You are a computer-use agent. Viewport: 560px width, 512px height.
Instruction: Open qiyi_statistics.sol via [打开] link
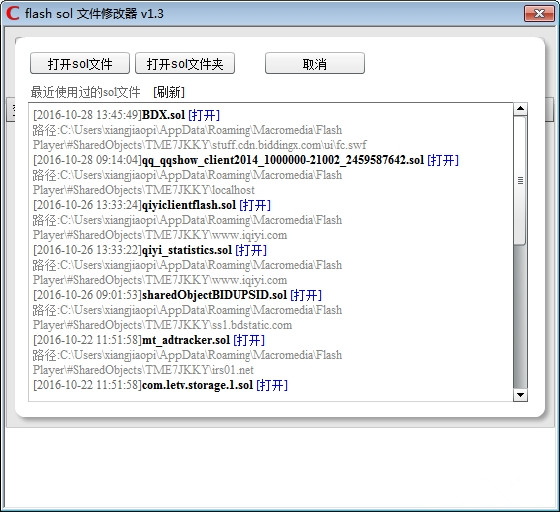(251, 250)
